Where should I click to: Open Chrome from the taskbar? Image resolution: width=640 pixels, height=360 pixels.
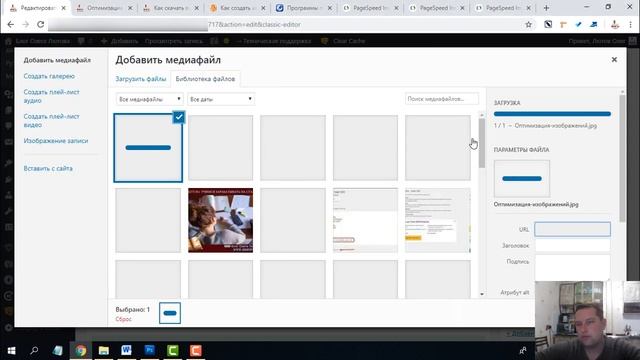coord(80,351)
